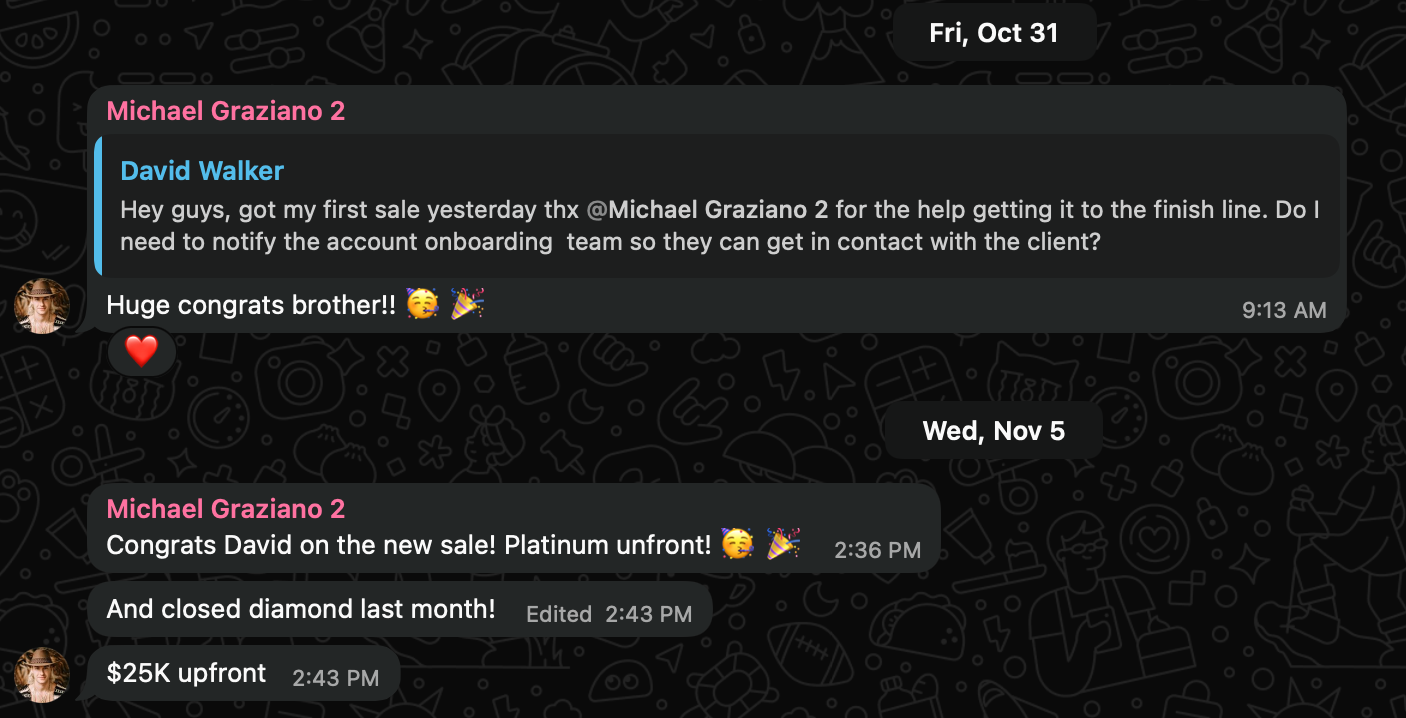Select the "And closed diamond last month!" message
This screenshot has height=718, width=1406.
(x=301, y=609)
